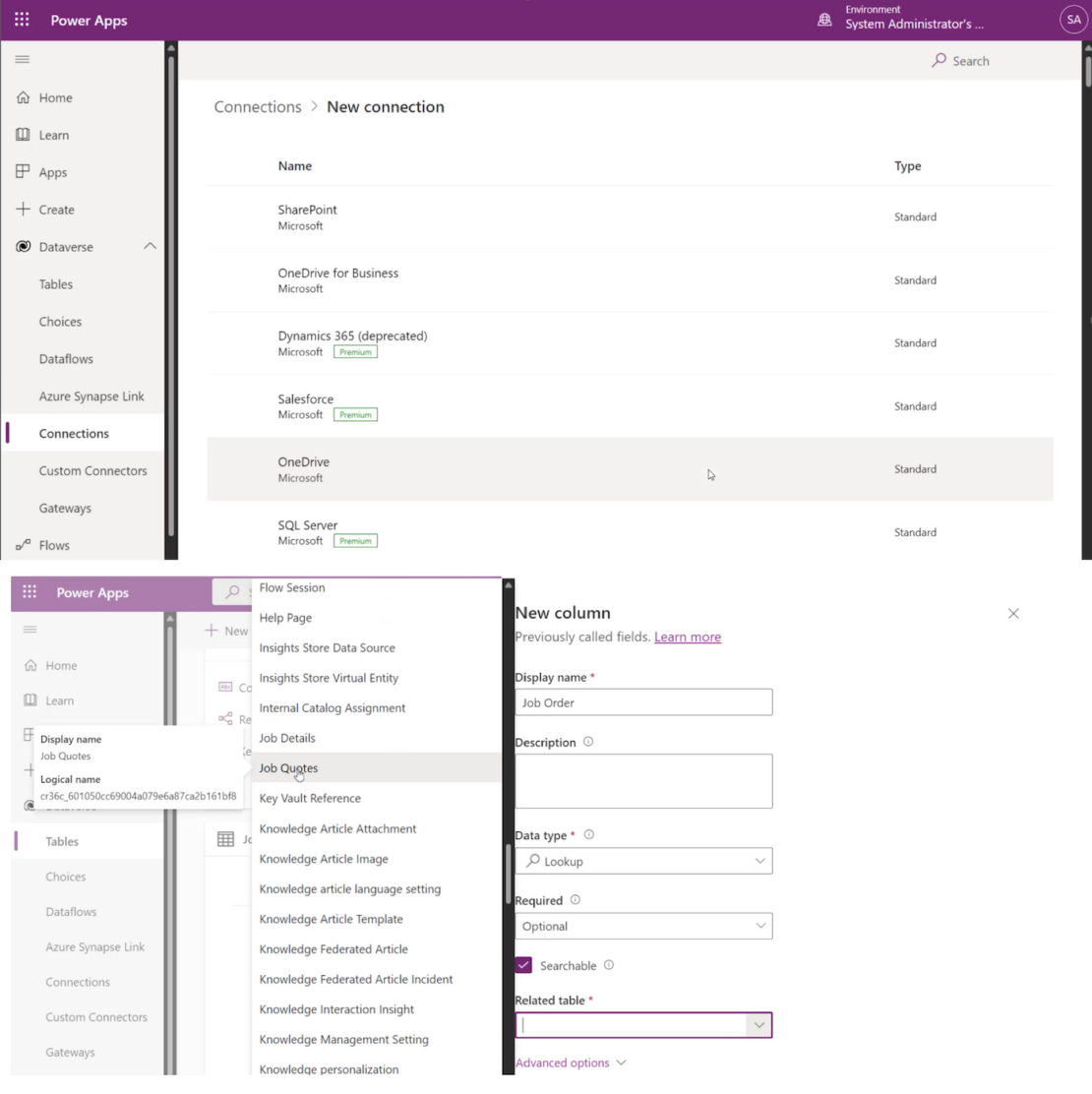Image resolution: width=1092 pixels, height=1094 pixels.
Task: Select Custom Connectors in top sidebar
Action: coord(92,471)
